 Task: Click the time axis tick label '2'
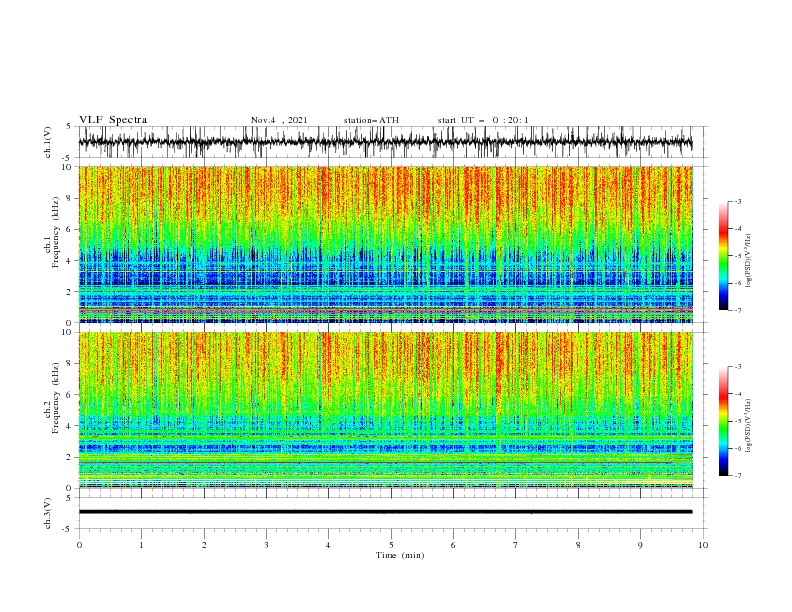204,545
